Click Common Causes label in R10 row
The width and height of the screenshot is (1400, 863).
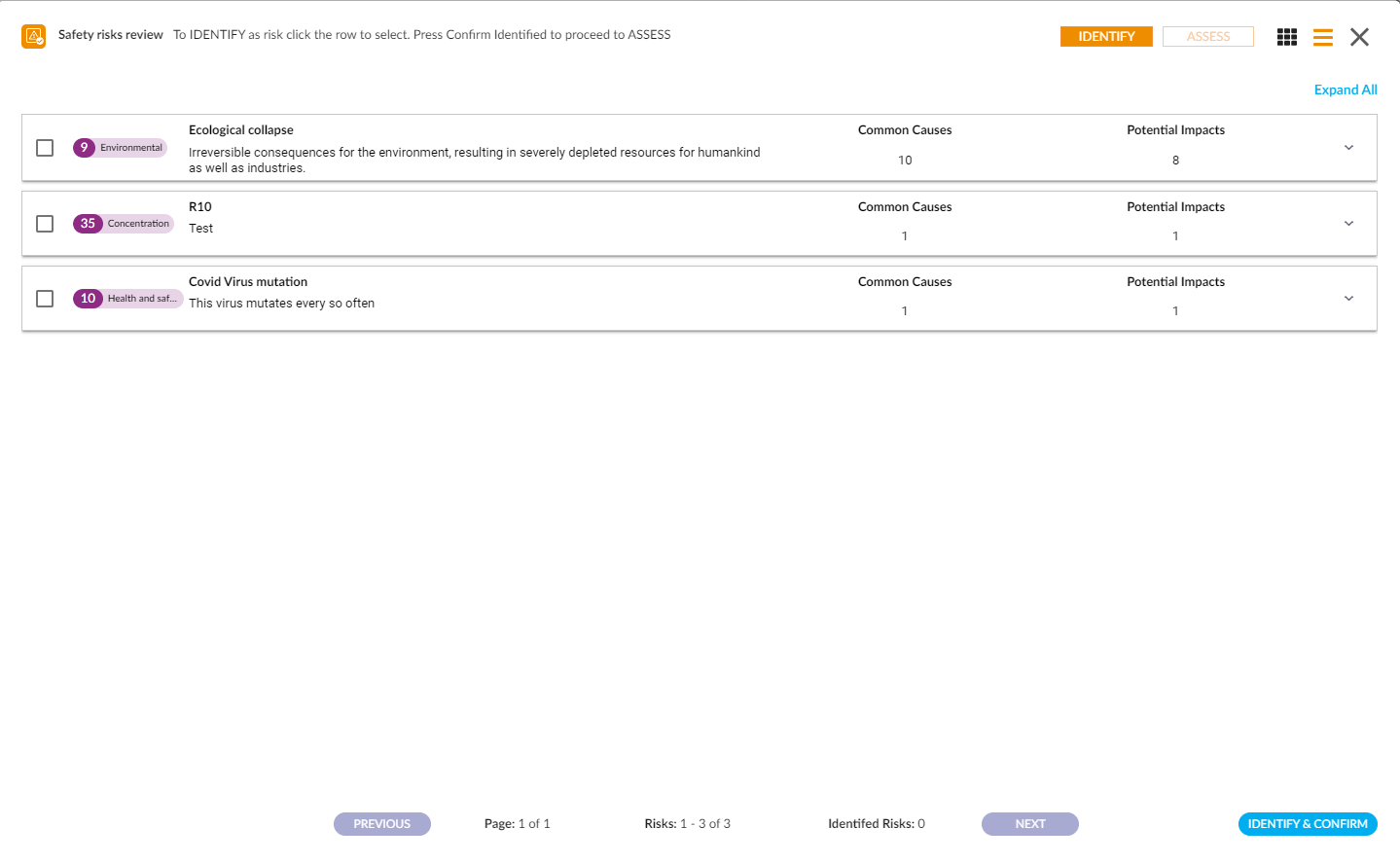tap(905, 207)
